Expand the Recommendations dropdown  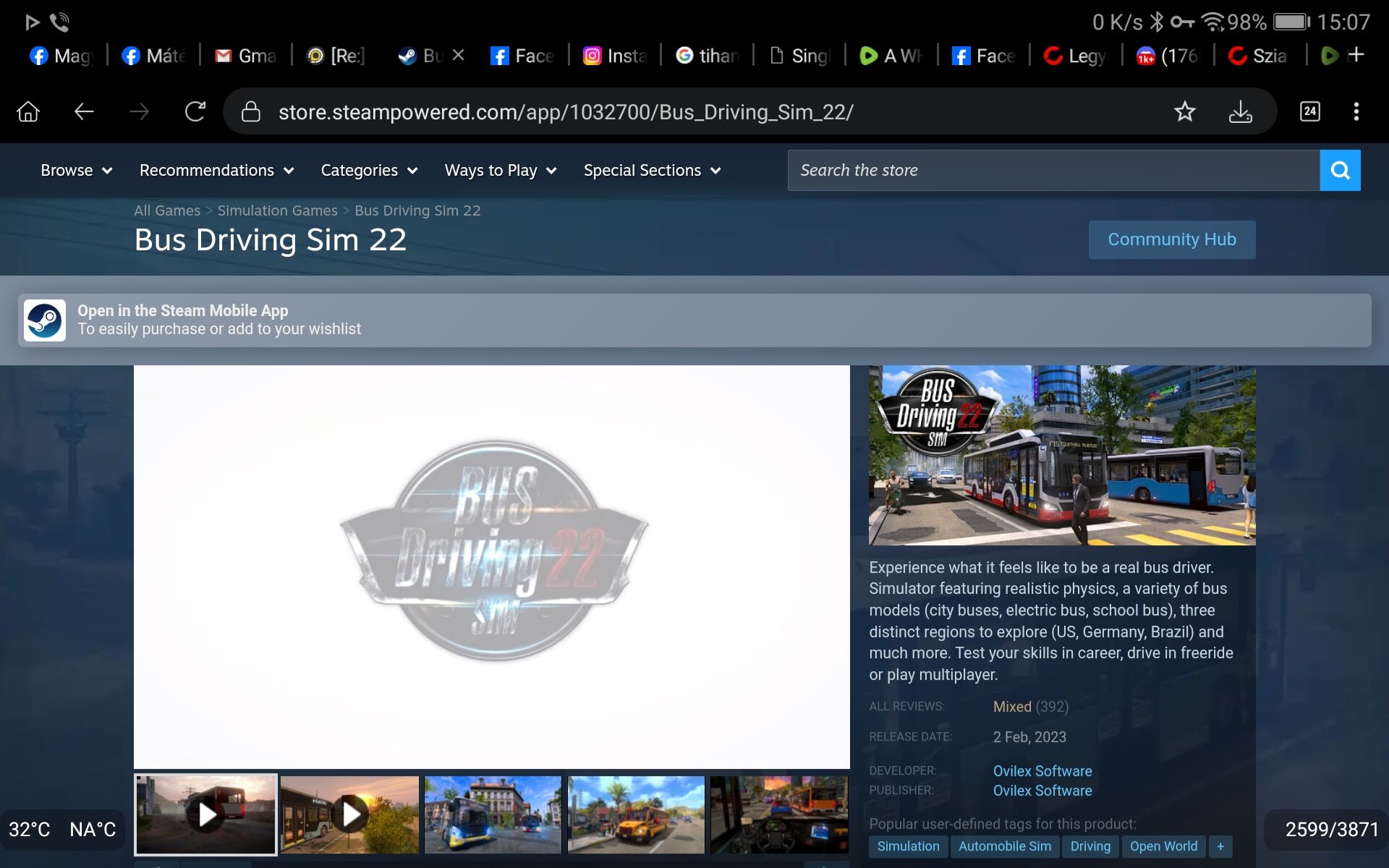tap(216, 171)
